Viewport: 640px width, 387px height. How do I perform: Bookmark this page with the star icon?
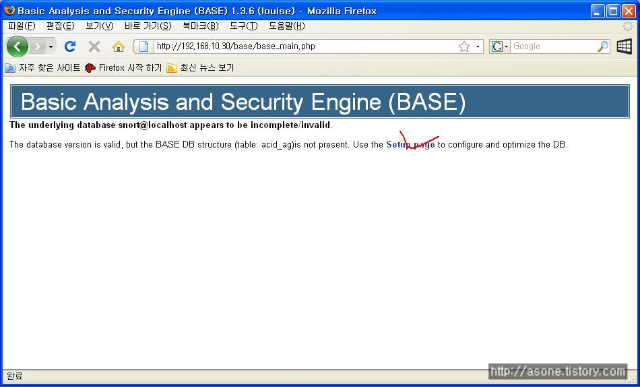(x=464, y=47)
